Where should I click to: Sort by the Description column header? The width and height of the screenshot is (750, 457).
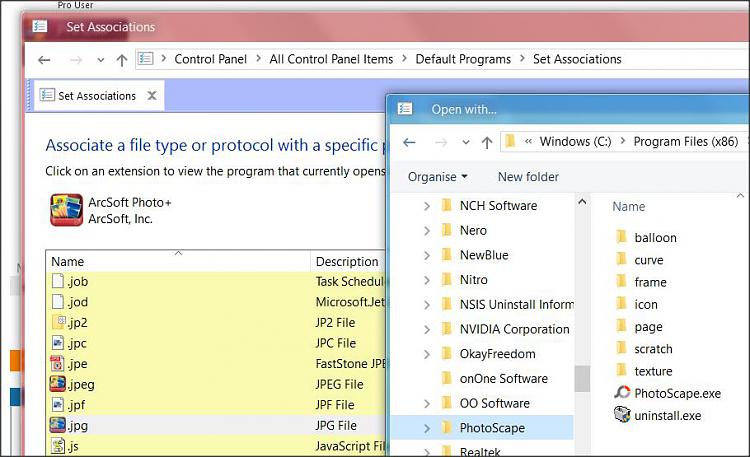coord(347,261)
